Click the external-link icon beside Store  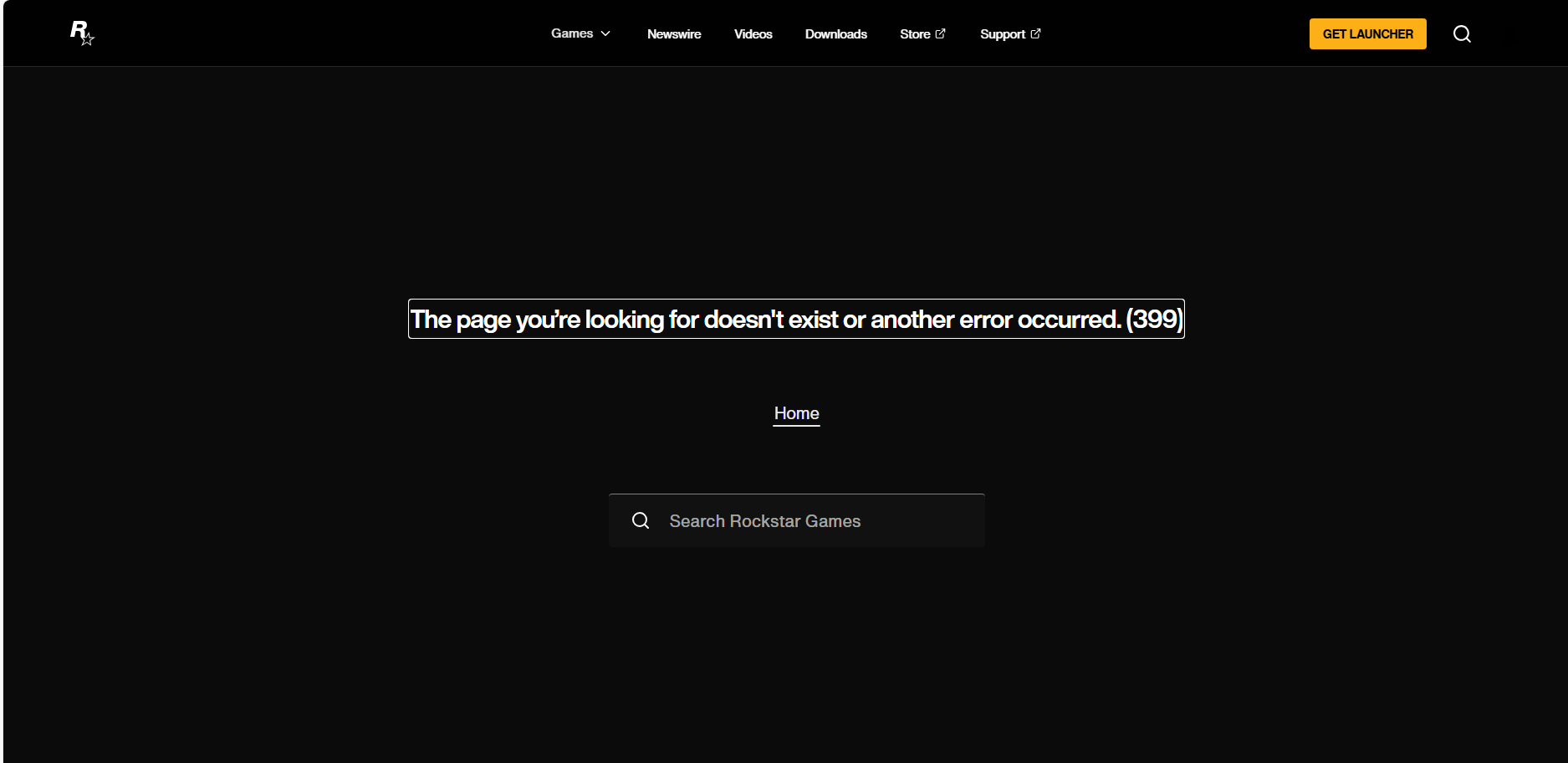point(940,33)
